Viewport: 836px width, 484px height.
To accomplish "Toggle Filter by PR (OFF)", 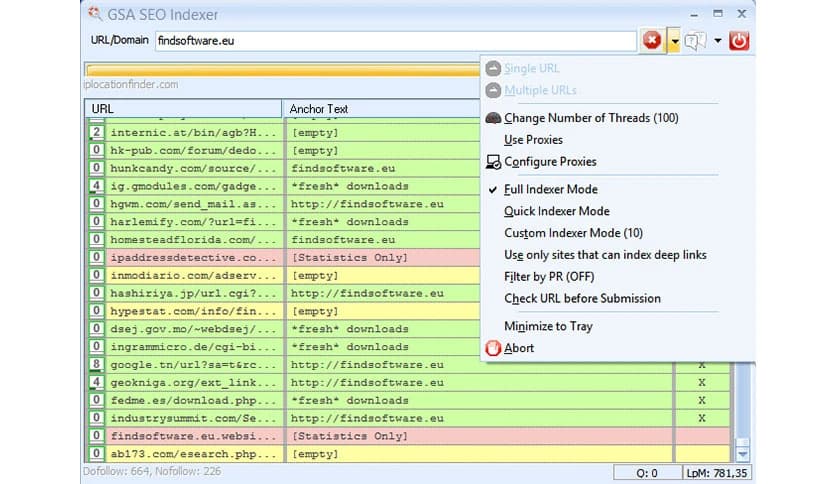I will [549, 277].
